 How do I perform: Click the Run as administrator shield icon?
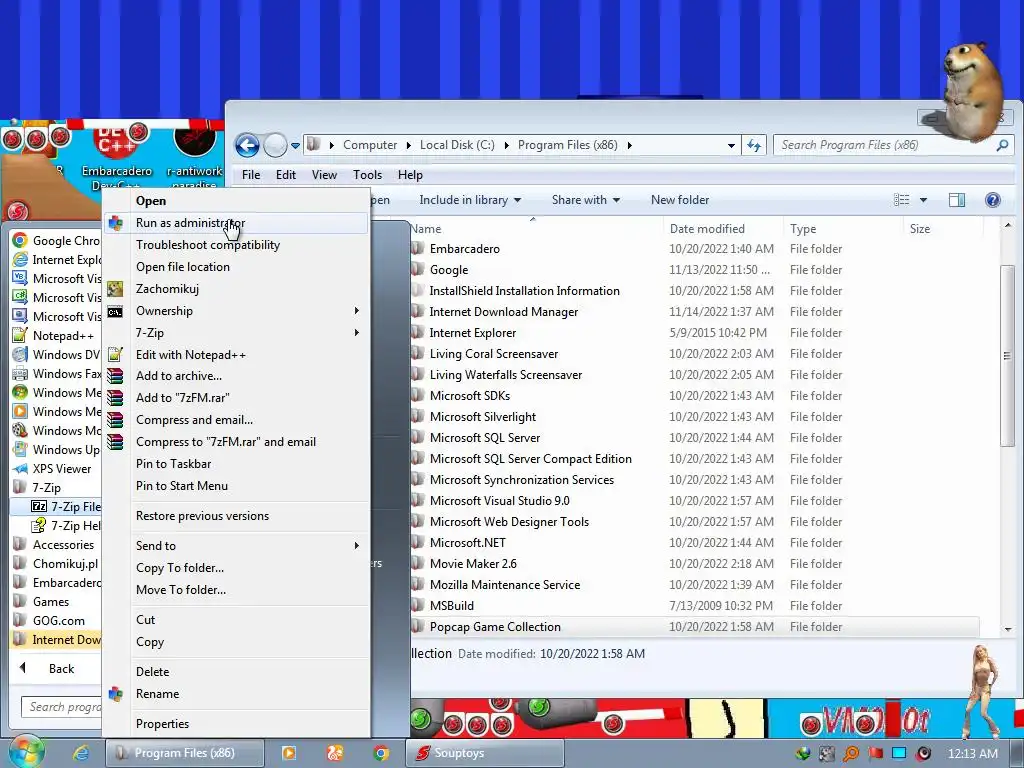pos(115,223)
